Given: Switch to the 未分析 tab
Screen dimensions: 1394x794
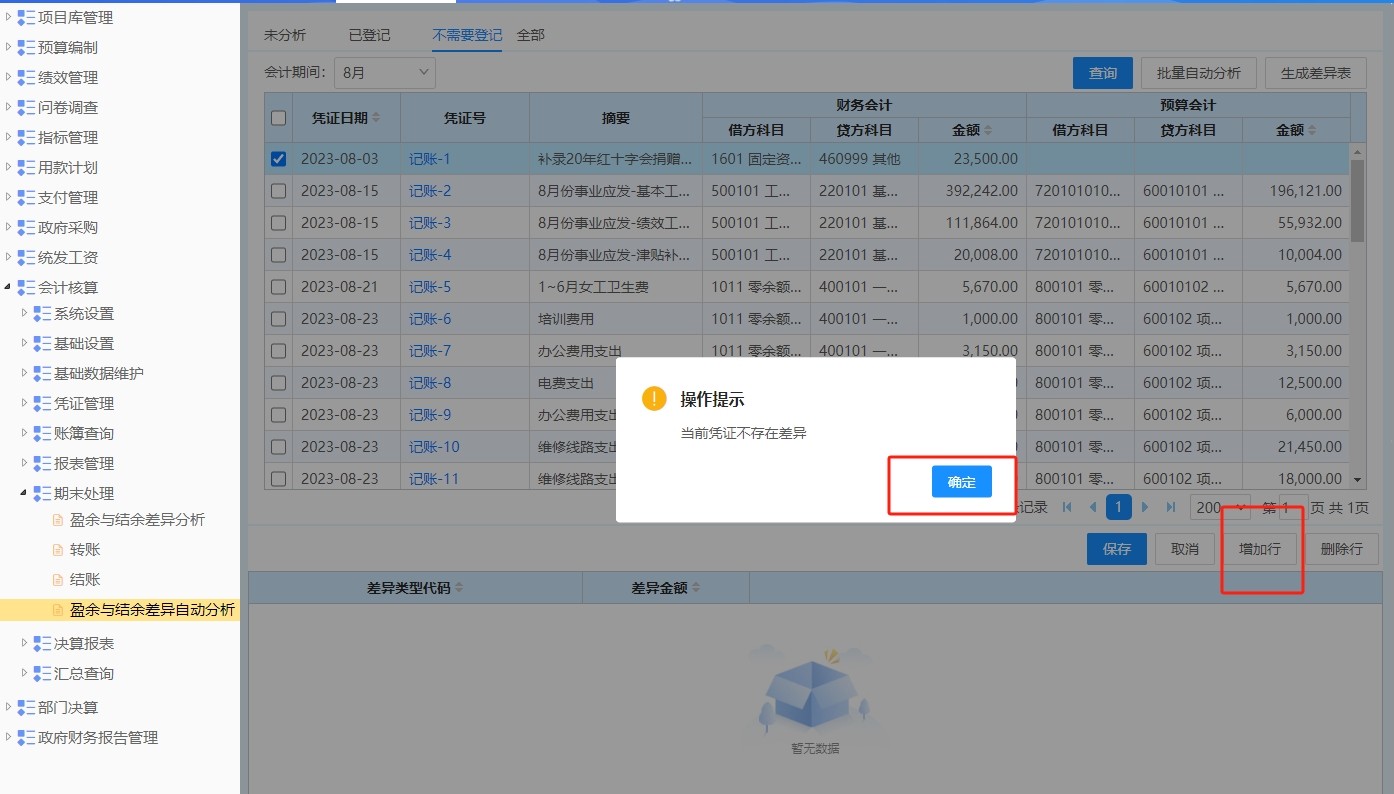Looking at the screenshot, I should pos(285,35).
